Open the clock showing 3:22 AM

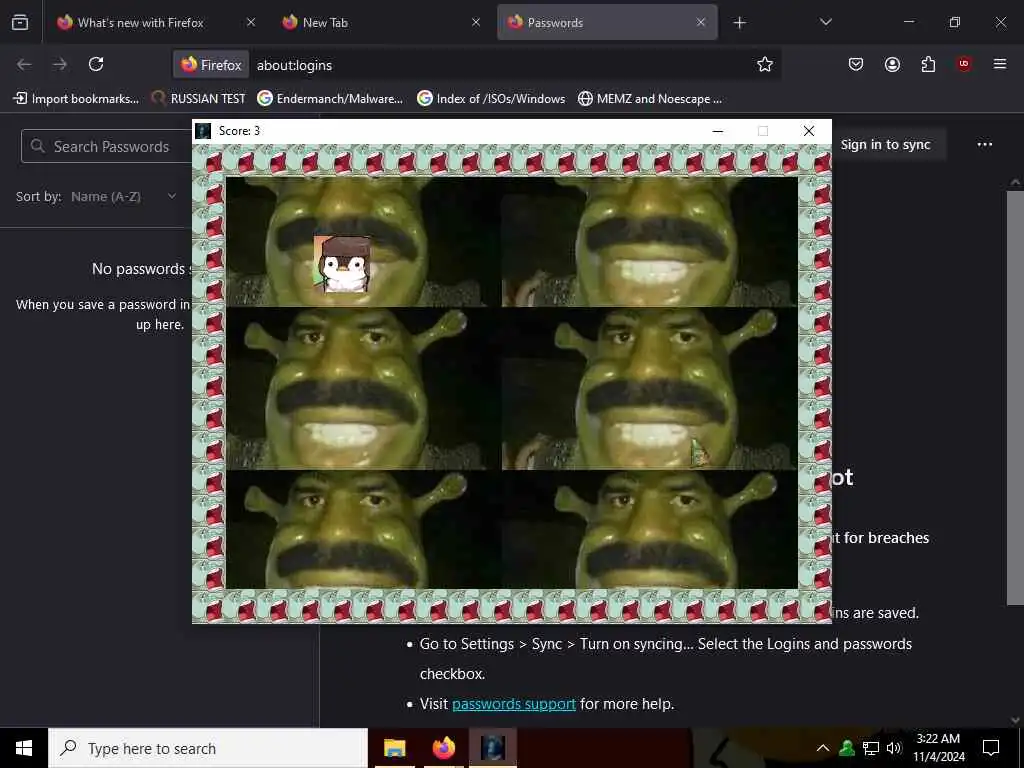click(x=938, y=748)
